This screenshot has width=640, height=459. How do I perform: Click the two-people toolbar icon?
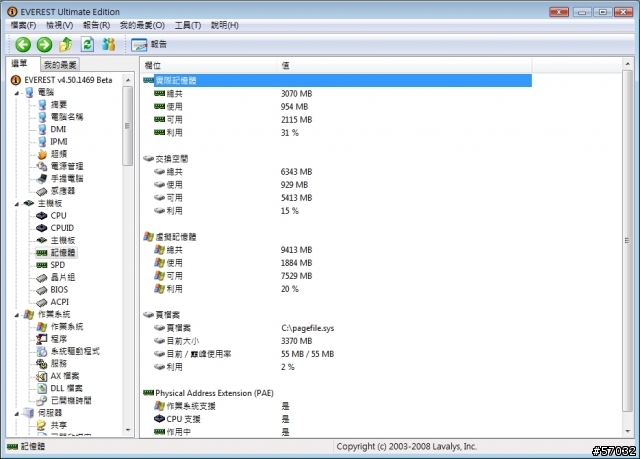point(109,44)
